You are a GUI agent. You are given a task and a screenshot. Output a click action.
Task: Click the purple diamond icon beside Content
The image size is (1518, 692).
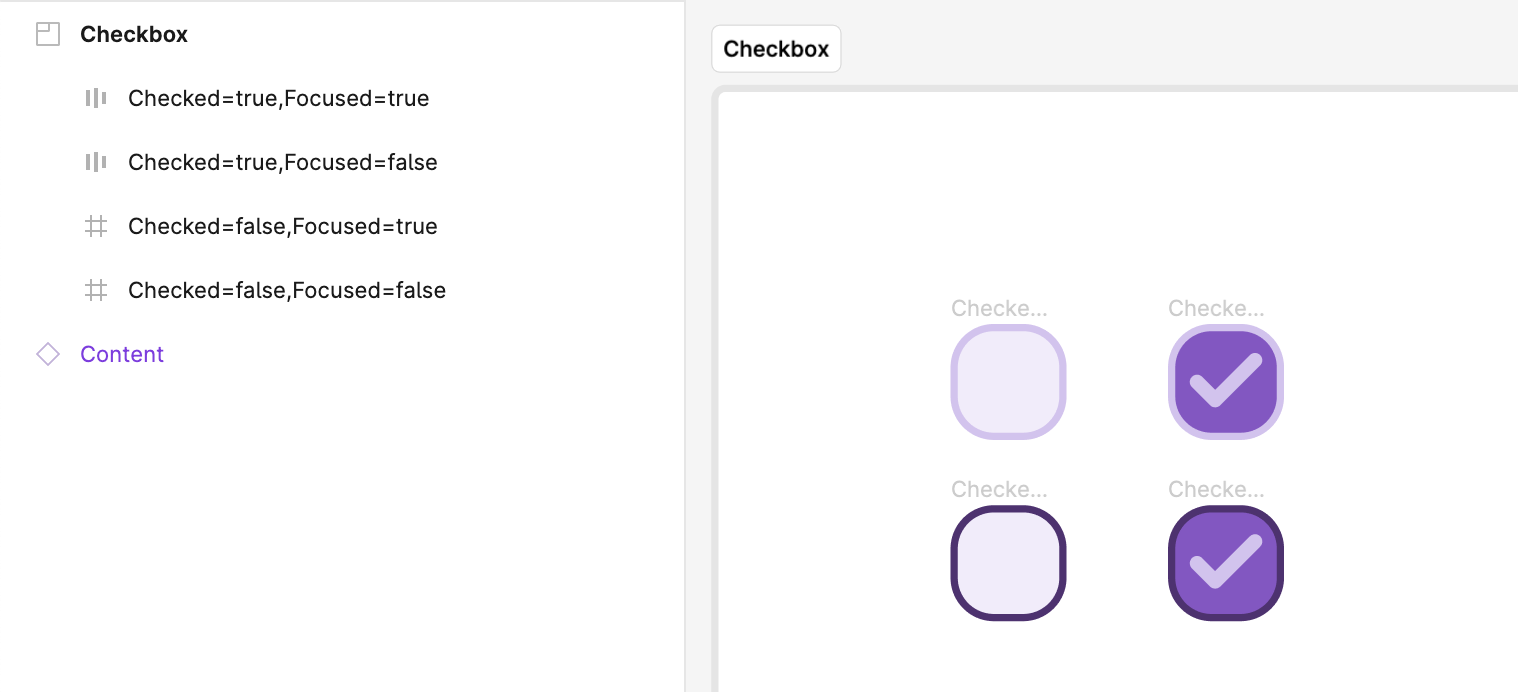[x=47, y=354]
